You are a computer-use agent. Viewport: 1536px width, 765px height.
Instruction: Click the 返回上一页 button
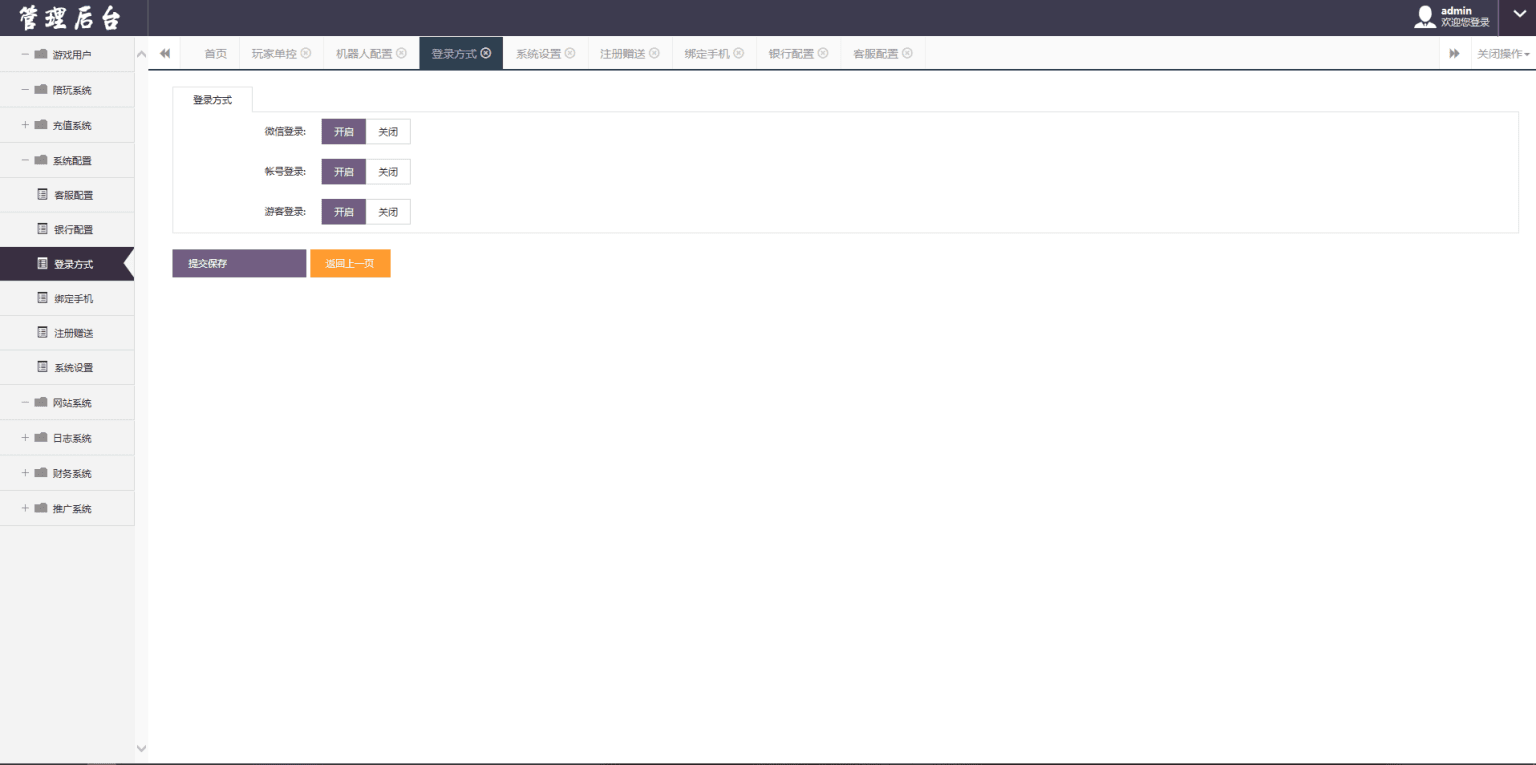click(350, 263)
